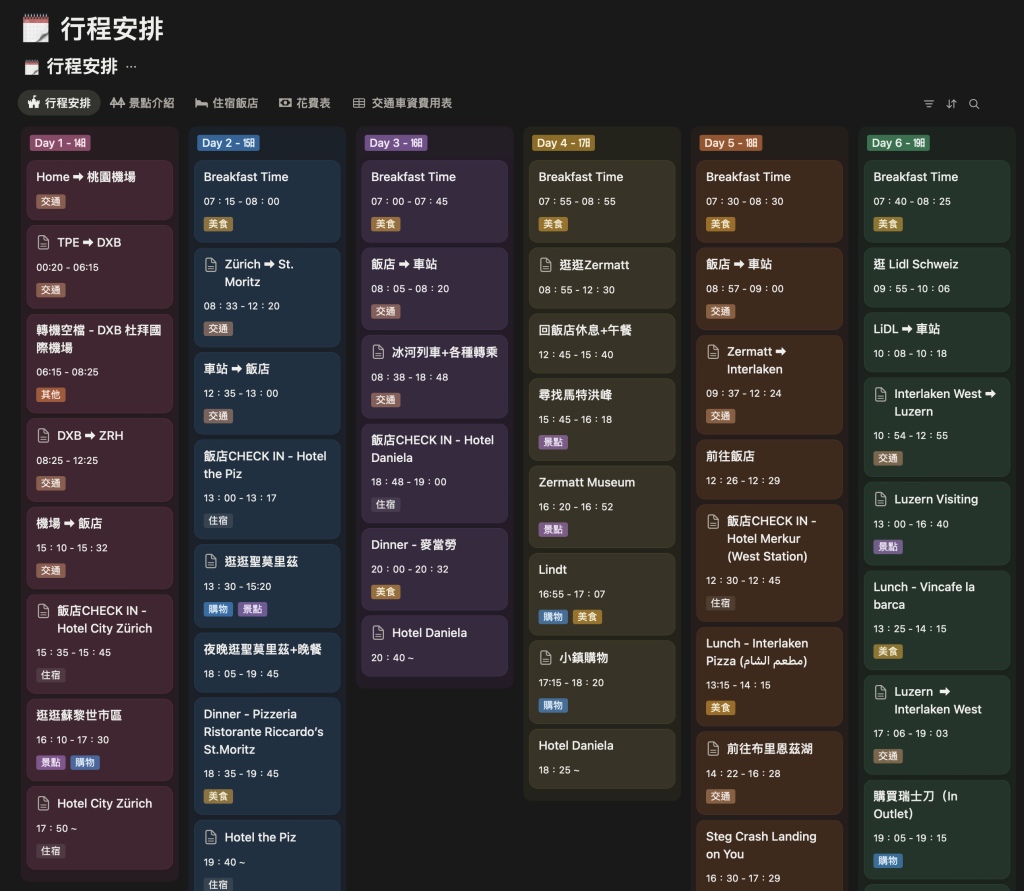The height and width of the screenshot is (891, 1024).
Task: Open the 回飯店休息+午餐 card
Action: (x=601, y=343)
